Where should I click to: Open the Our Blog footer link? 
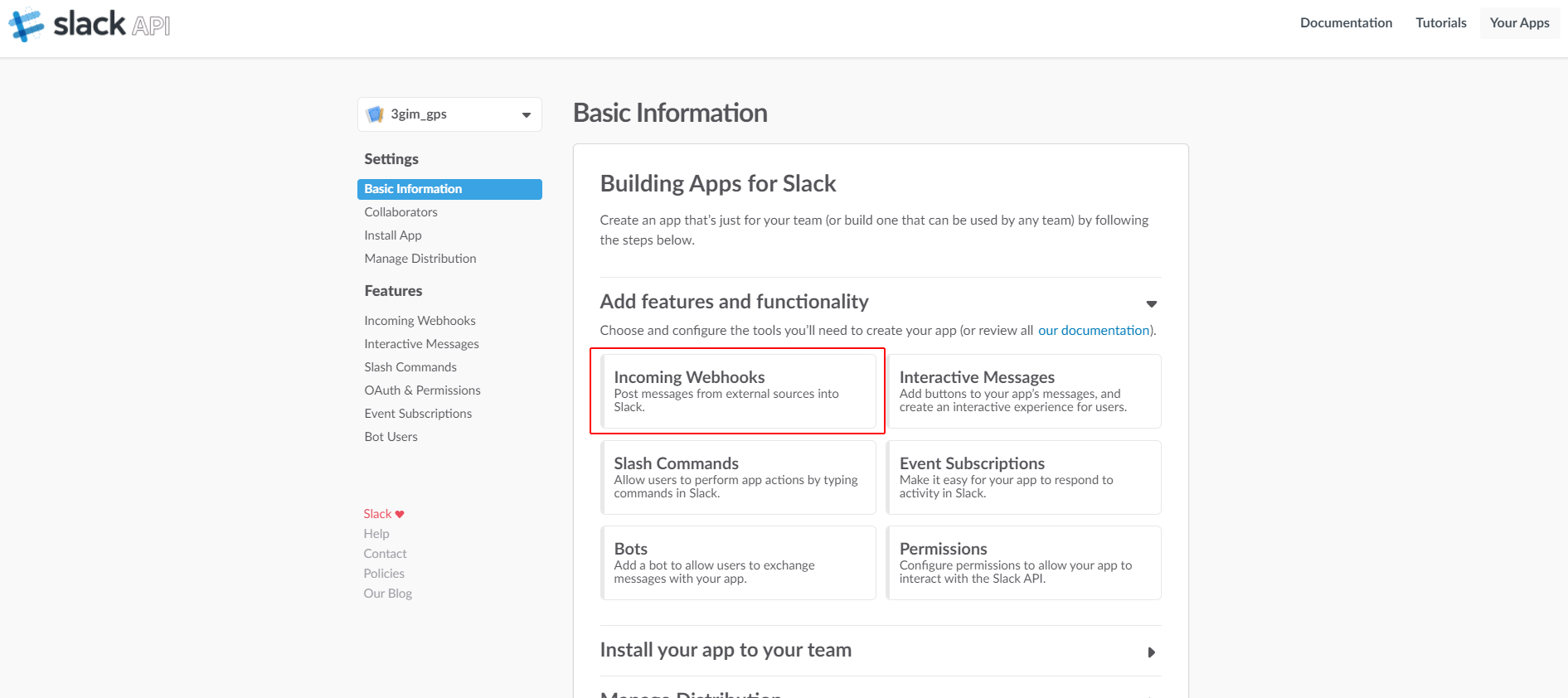click(x=387, y=594)
